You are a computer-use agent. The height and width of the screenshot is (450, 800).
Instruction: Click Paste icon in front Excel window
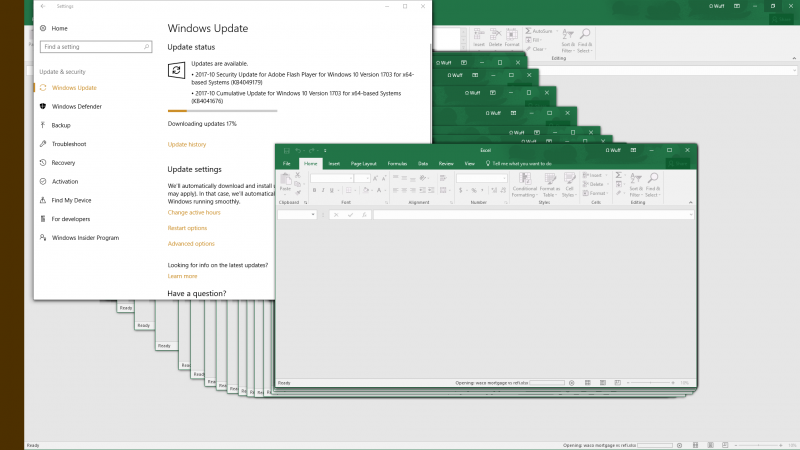(x=285, y=179)
